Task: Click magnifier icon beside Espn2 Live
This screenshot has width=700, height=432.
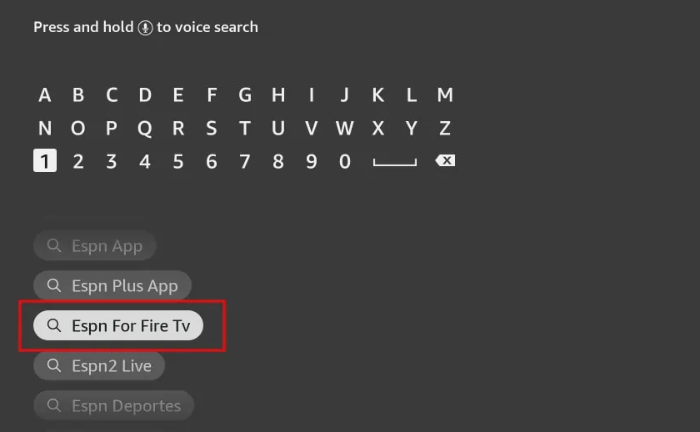Action: click(54, 366)
